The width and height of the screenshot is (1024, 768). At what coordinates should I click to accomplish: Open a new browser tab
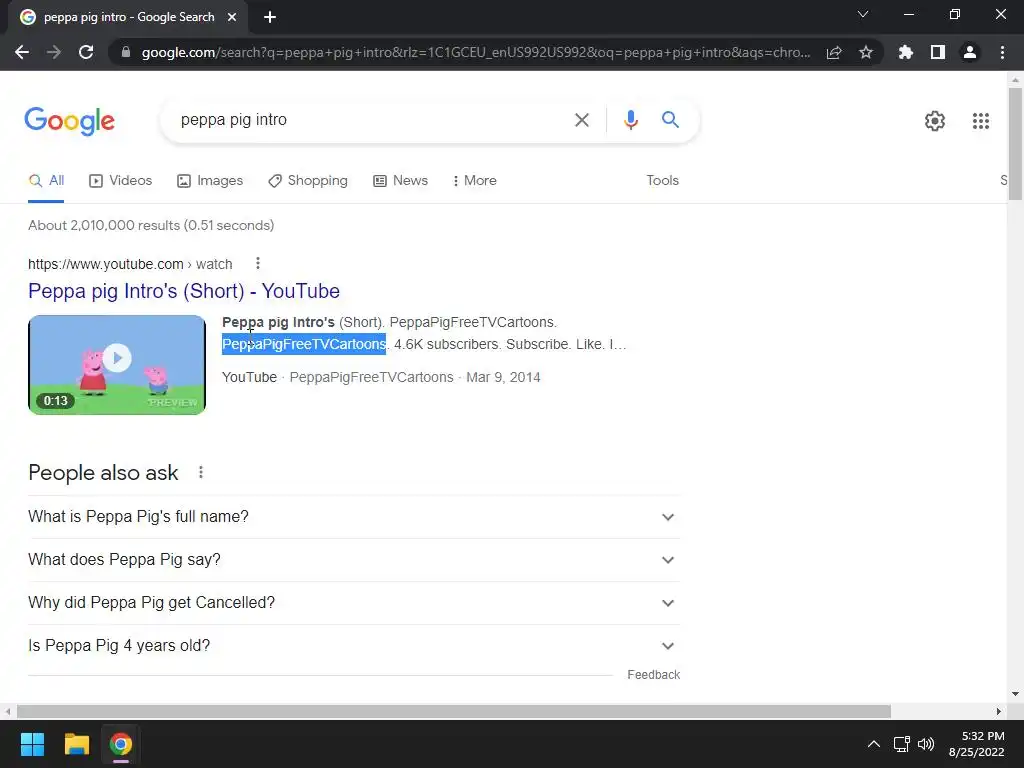coord(270,17)
